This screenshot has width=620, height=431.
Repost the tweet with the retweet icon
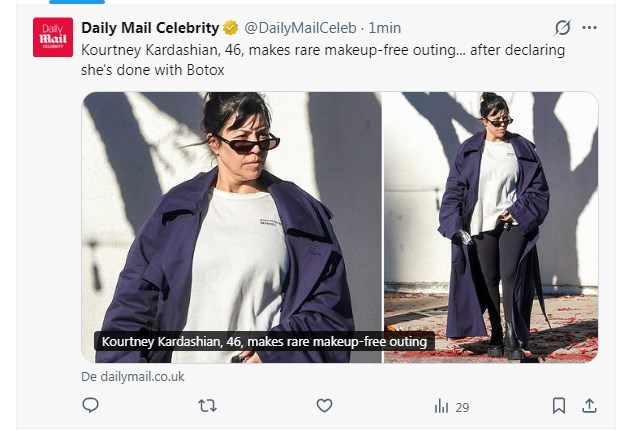click(x=207, y=405)
